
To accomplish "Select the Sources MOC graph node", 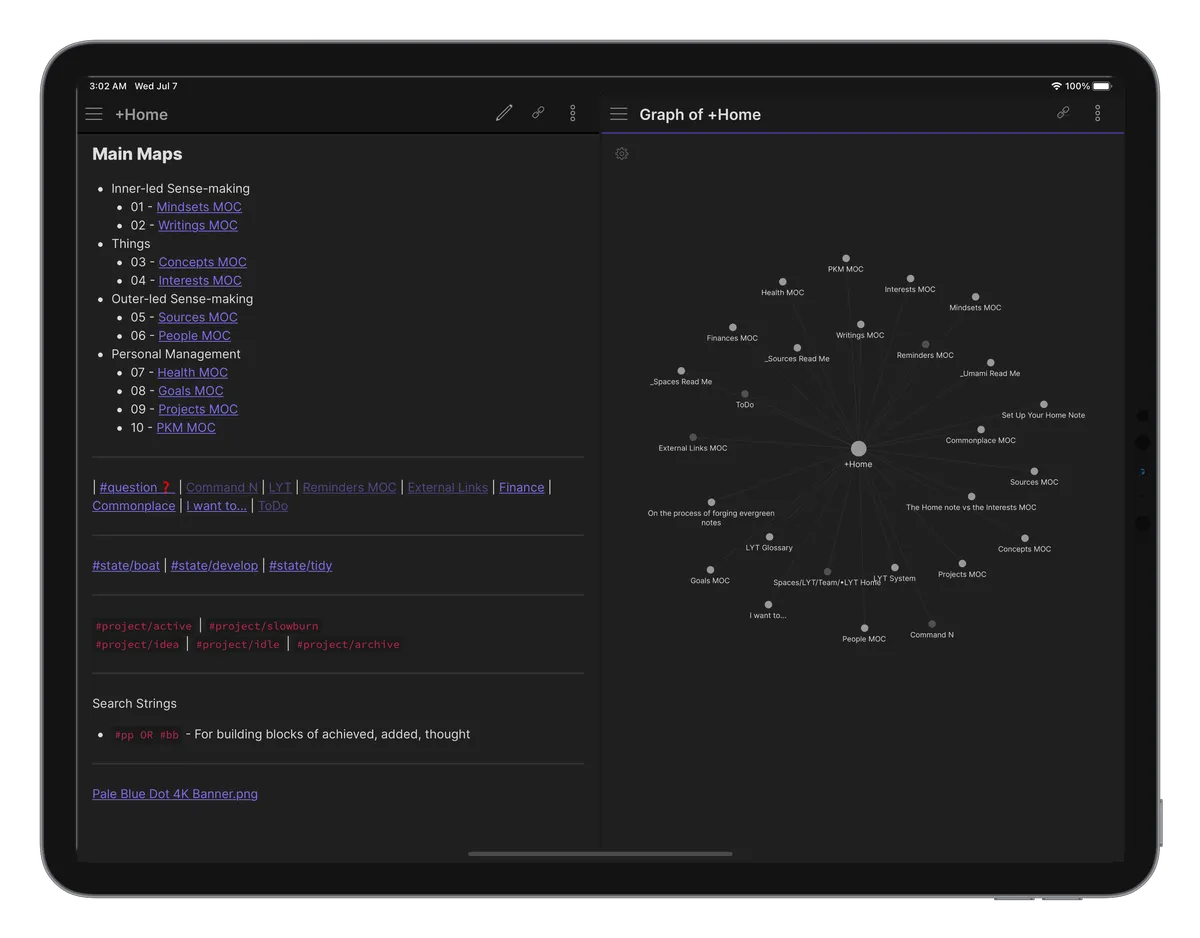I will (x=1034, y=471).
